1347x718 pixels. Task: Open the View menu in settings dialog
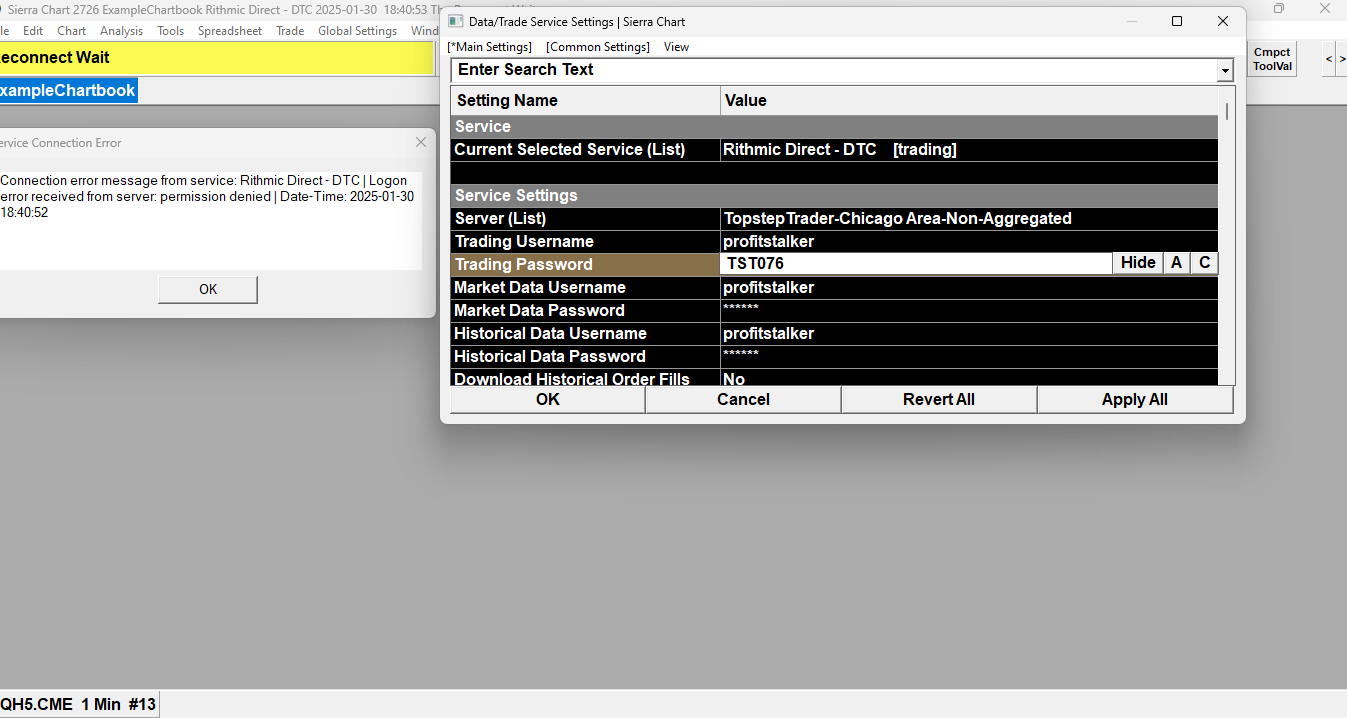(676, 47)
